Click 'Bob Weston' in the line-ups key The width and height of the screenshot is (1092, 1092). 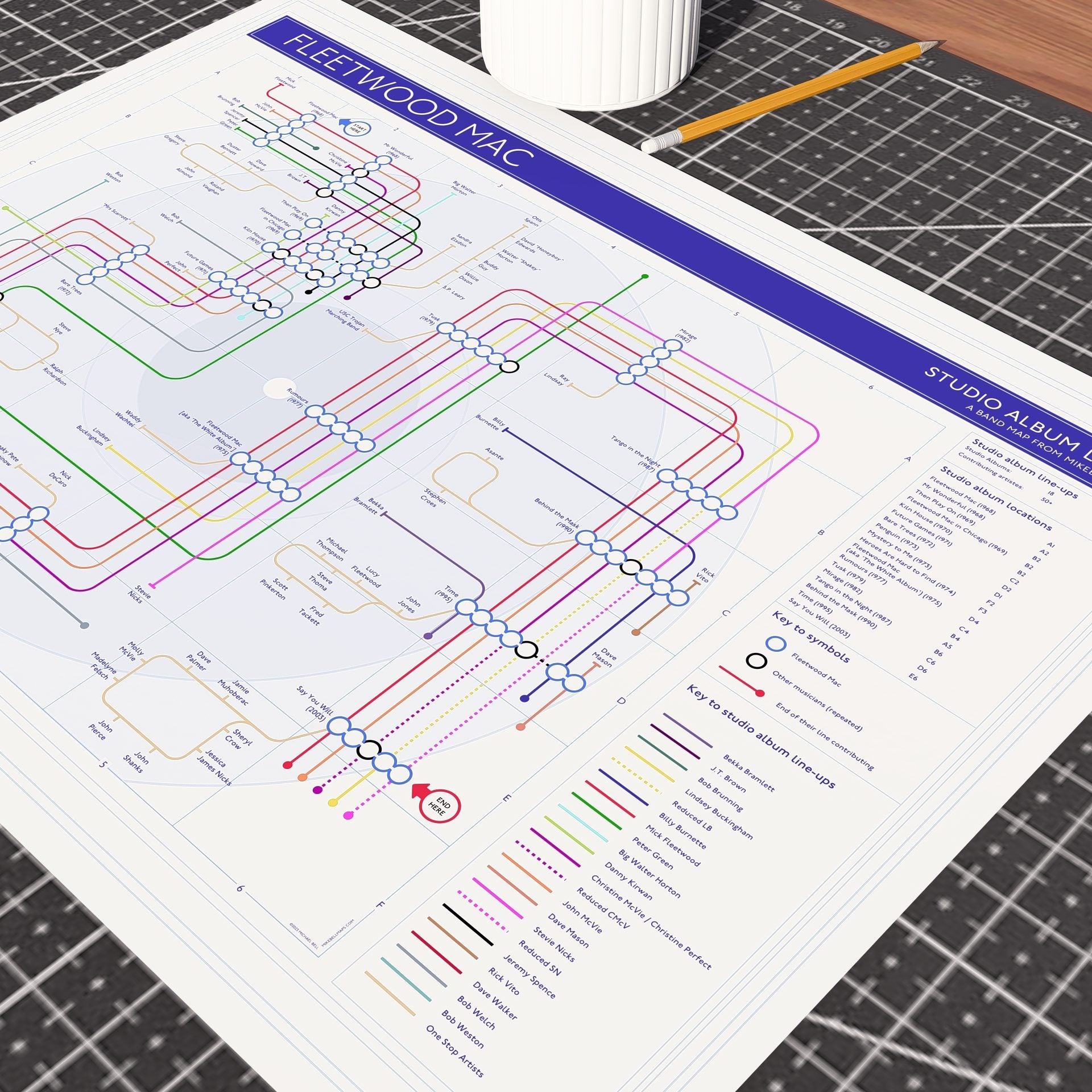pos(462,1029)
